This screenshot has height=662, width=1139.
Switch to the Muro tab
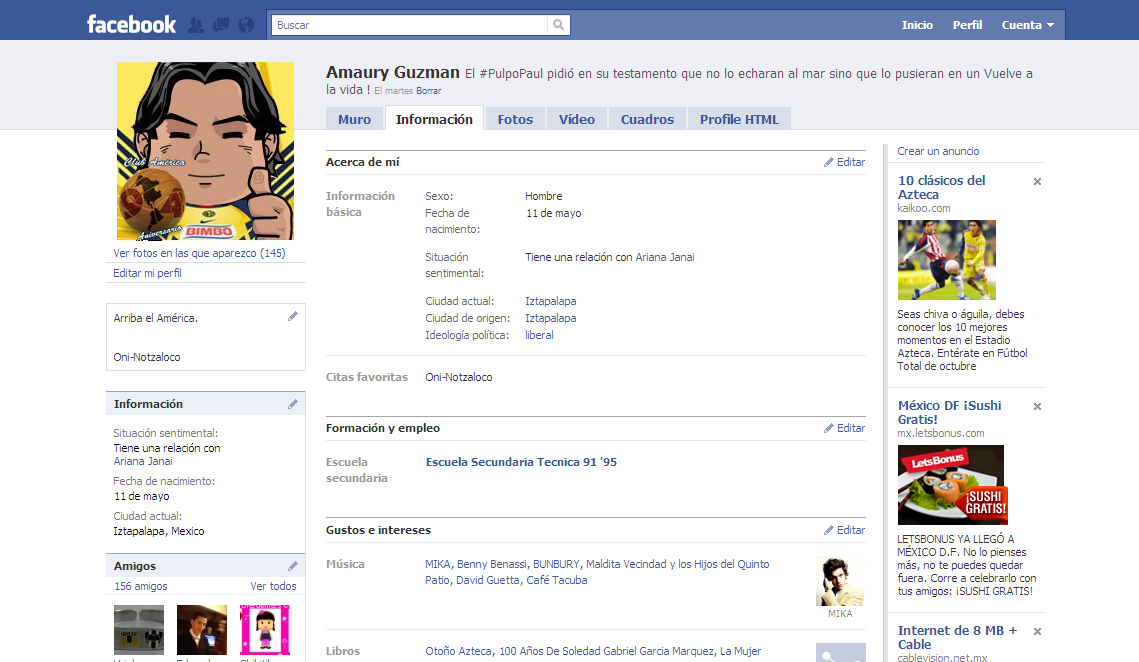point(354,119)
